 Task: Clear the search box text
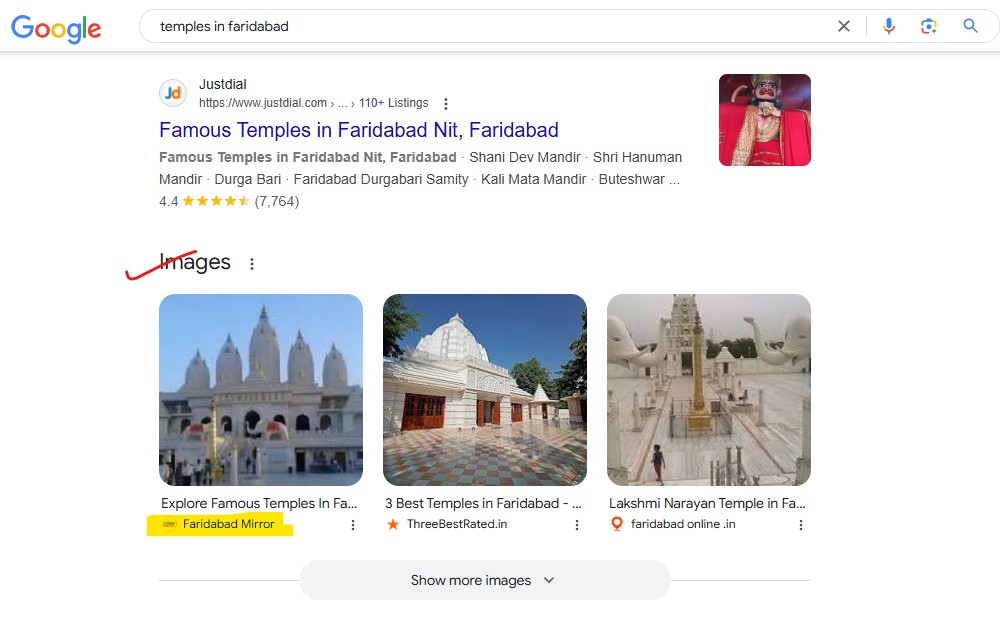pyautogui.click(x=844, y=26)
